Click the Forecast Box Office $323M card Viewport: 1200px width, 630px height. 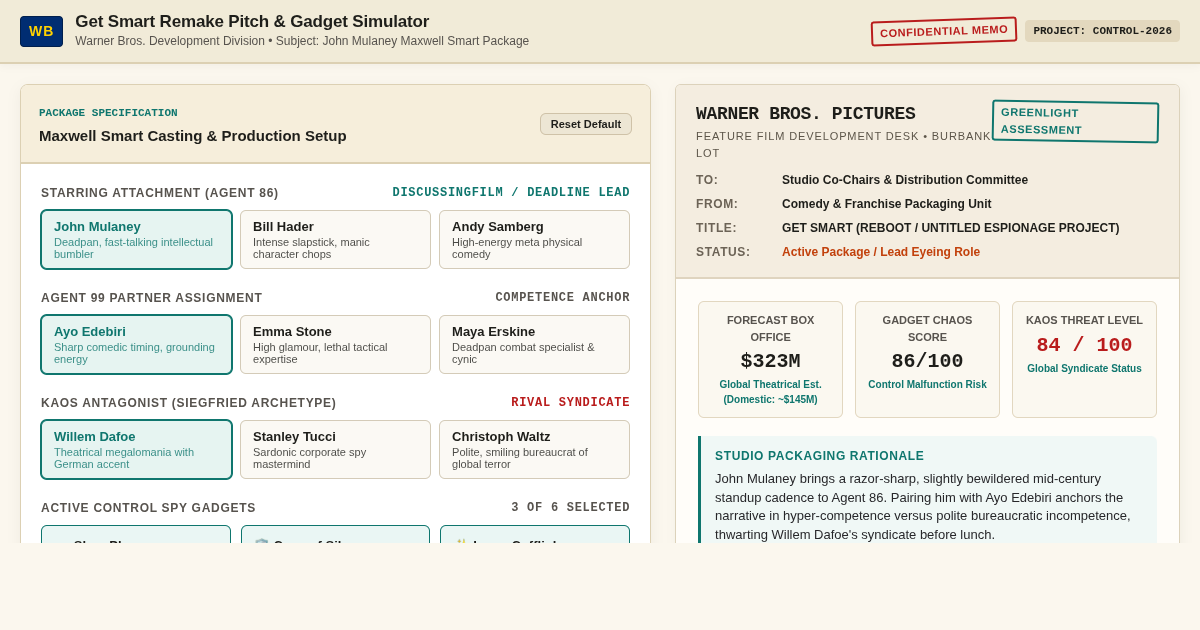click(x=770, y=360)
